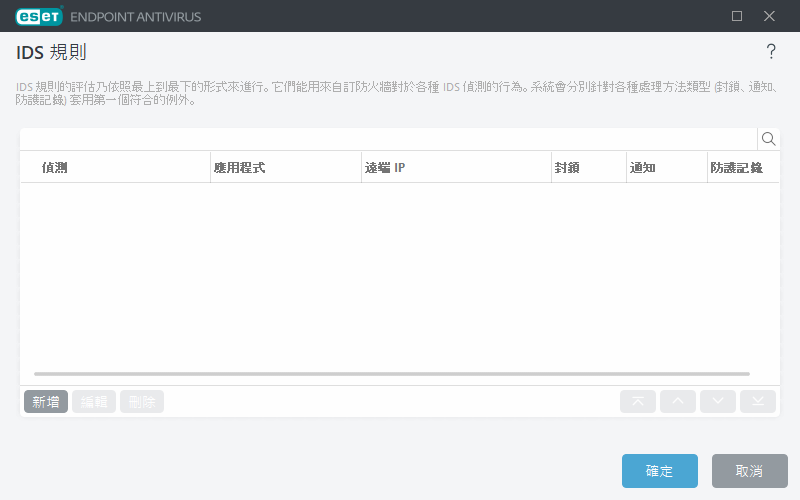This screenshot has height=500, width=800.
Task: Close the IDS 規則 window
Action: (769, 16)
